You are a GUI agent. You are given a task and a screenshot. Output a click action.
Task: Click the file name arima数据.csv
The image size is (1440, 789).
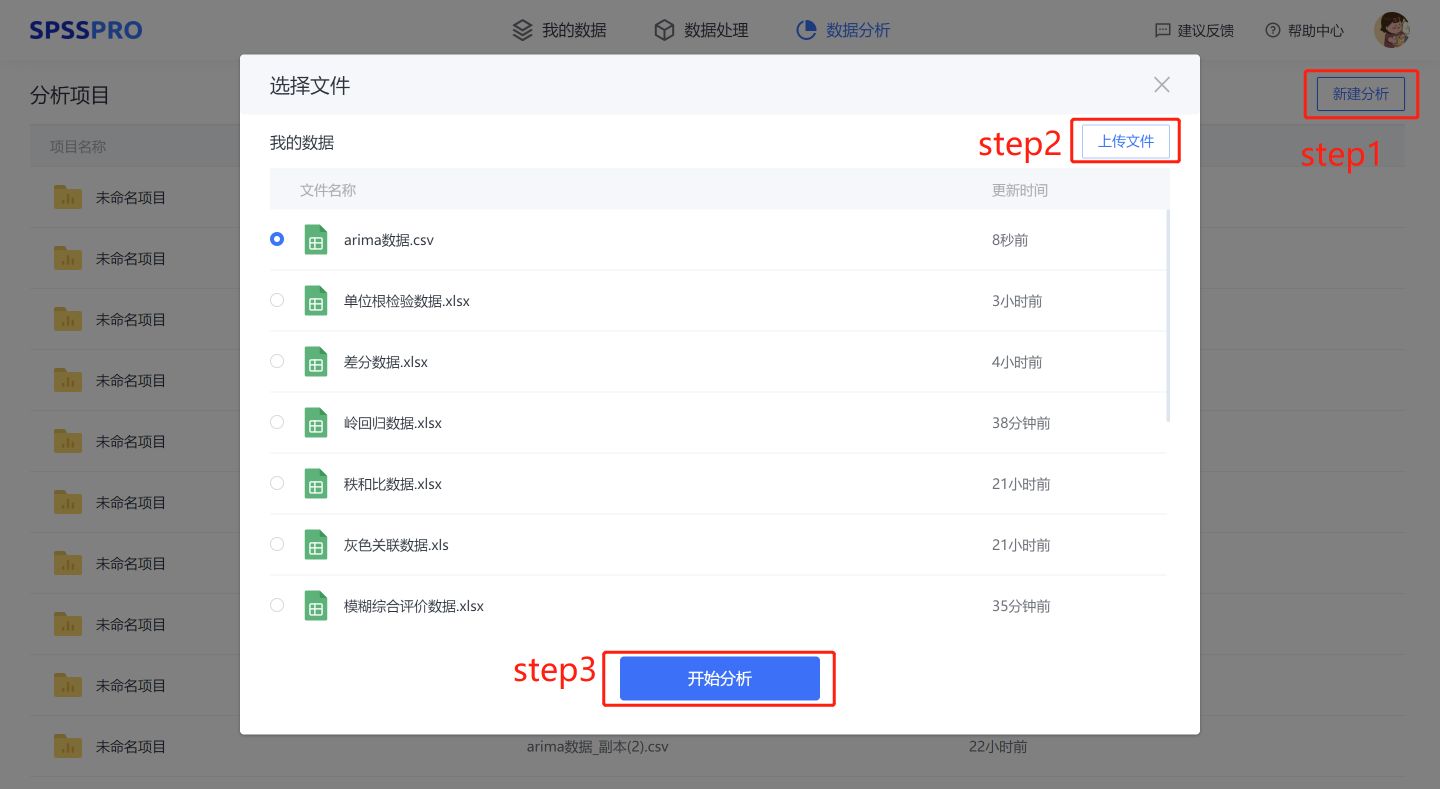(x=389, y=240)
